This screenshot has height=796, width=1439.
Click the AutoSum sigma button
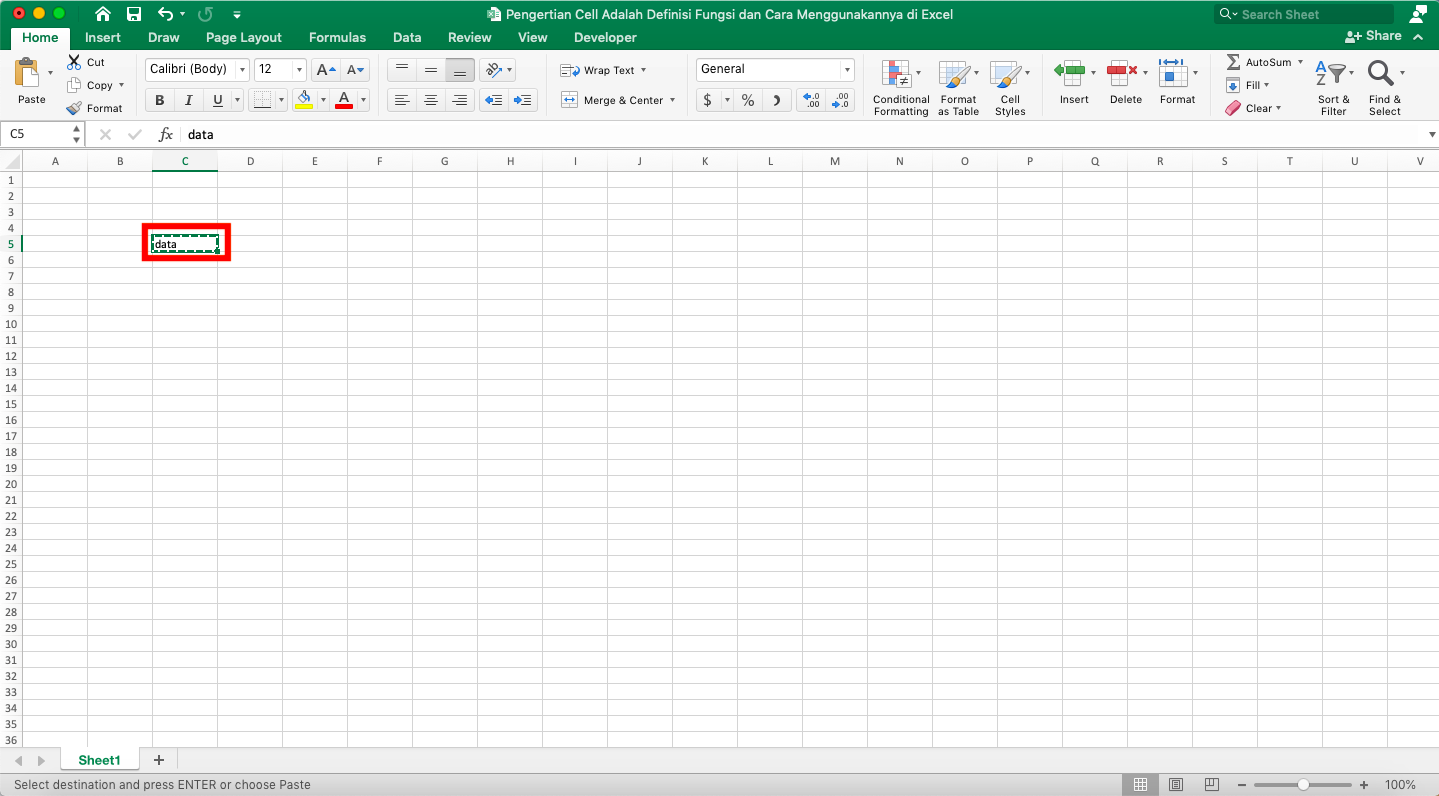click(1263, 62)
